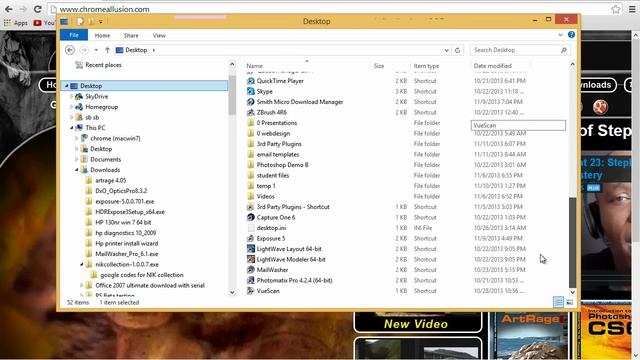Expand the ribbon chevron
640x360 pixels.
(560, 35)
